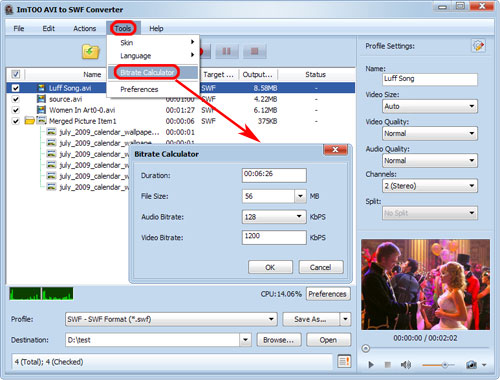The height and width of the screenshot is (380, 500).
Task: Uncheck the Luff Song.avi checkbox
Action: pos(16,88)
